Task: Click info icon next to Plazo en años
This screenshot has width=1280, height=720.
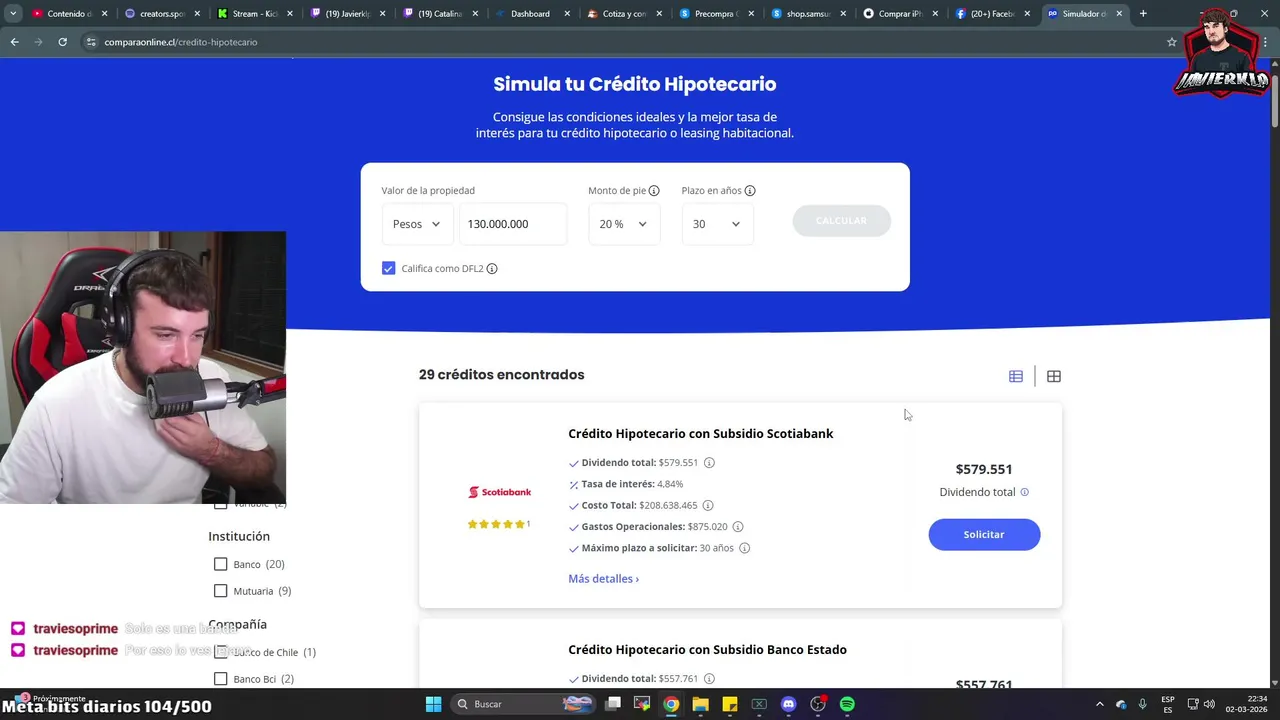Action: click(x=750, y=191)
